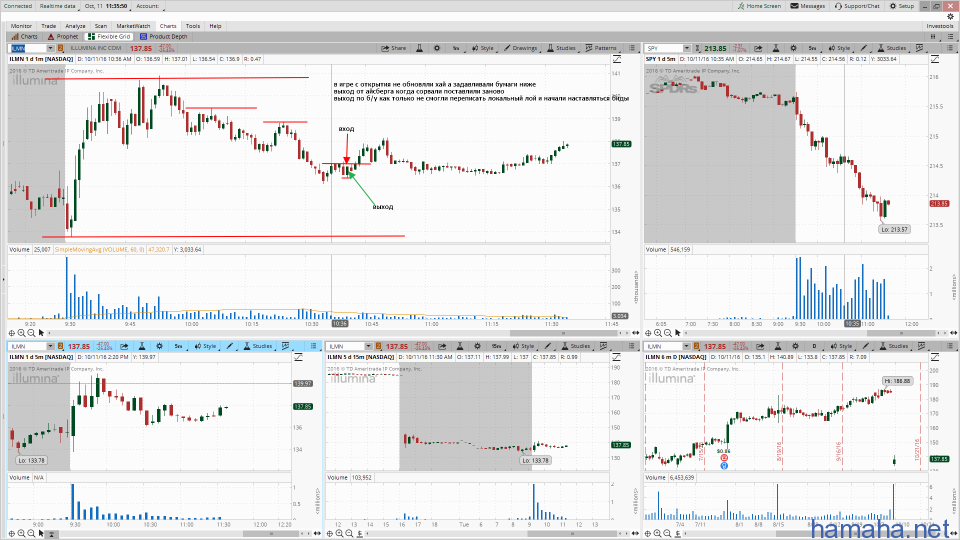Open settings gear on ILMN daily chart
This screenshot has width=960, height=540.
tap(795, 346)
